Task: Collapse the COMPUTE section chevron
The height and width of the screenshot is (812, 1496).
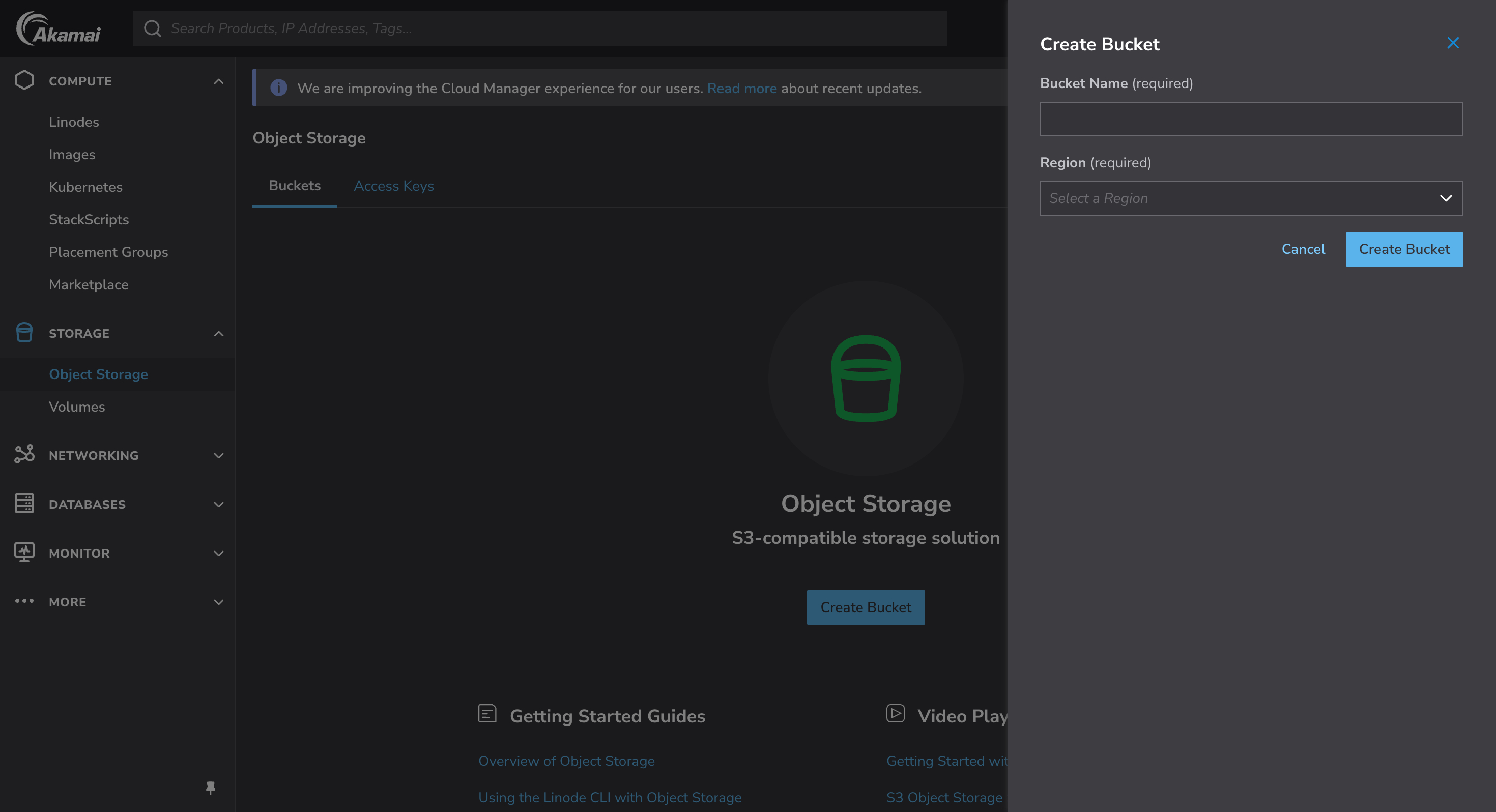Action: coord(218,81)
